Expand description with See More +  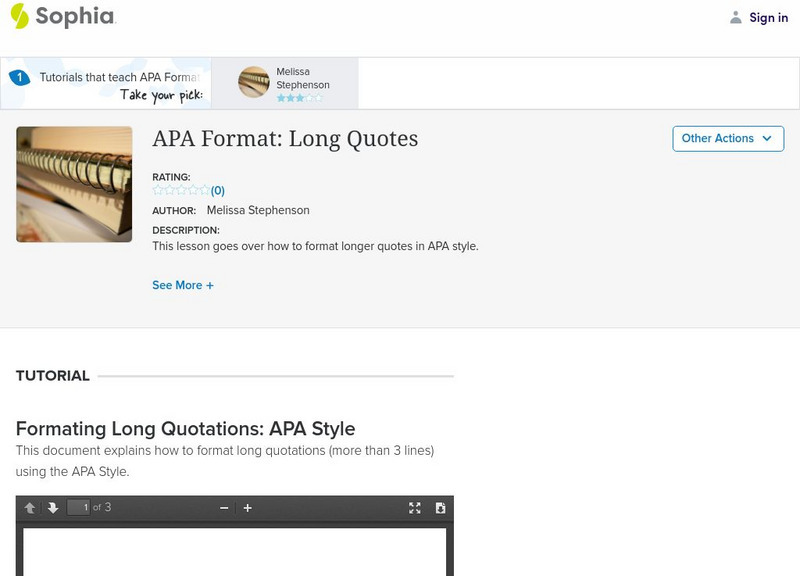[183, 285]
